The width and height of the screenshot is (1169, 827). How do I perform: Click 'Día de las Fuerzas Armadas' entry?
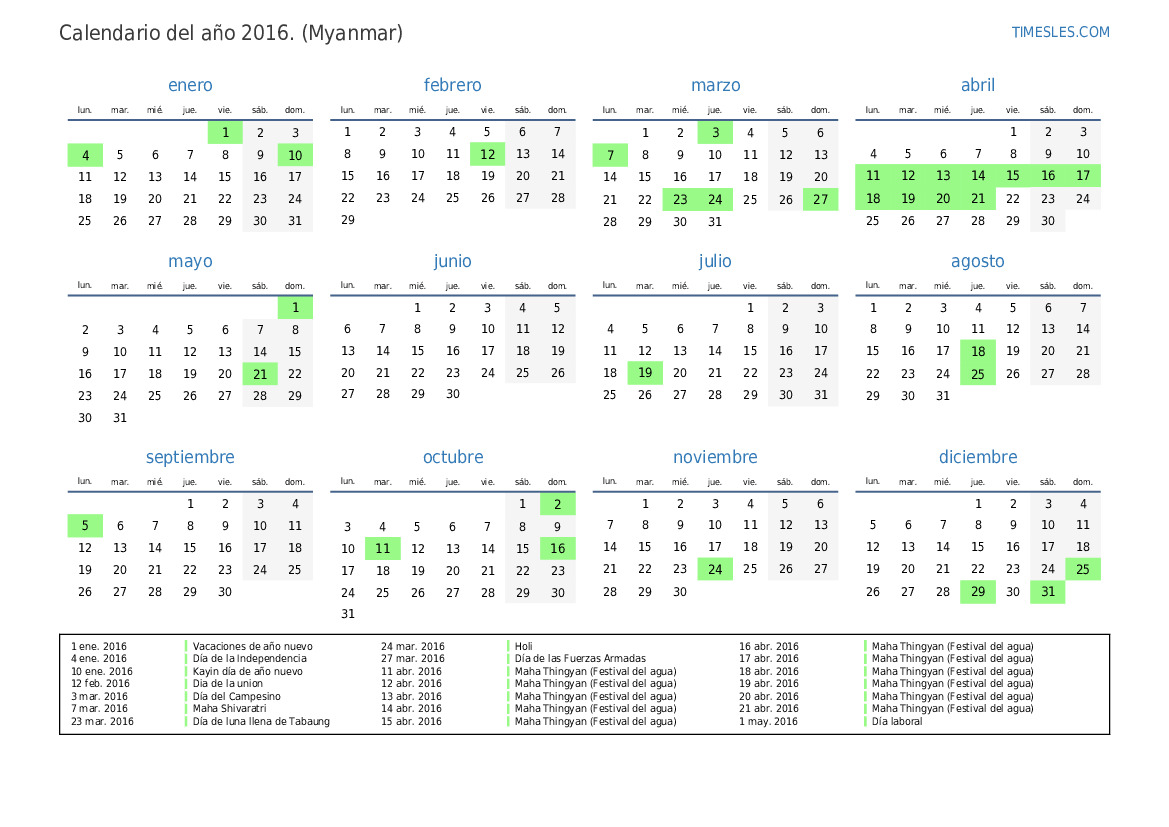pos(580,658)
